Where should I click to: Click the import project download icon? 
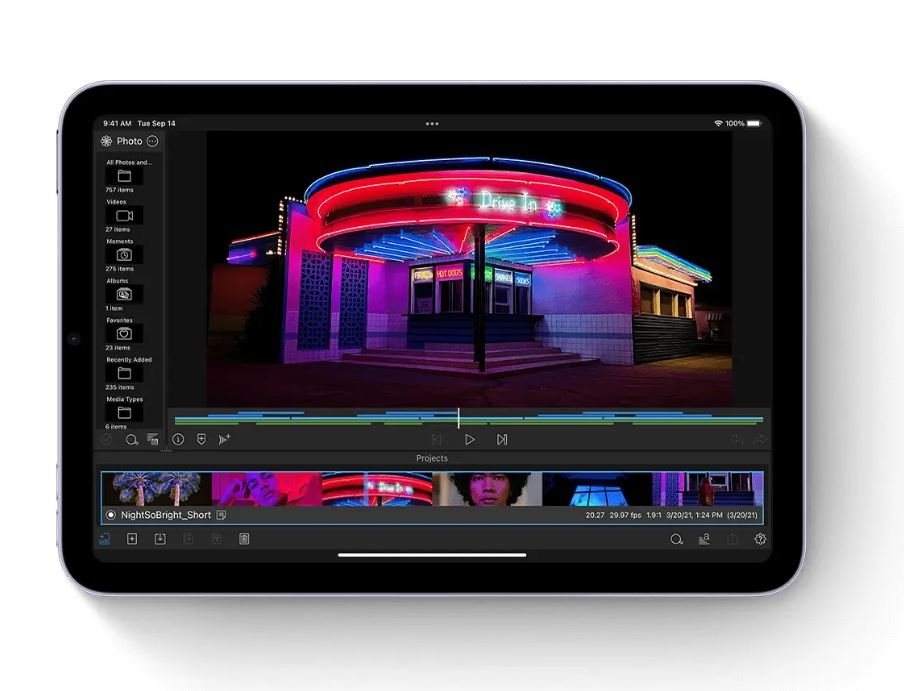click(159, 539)
